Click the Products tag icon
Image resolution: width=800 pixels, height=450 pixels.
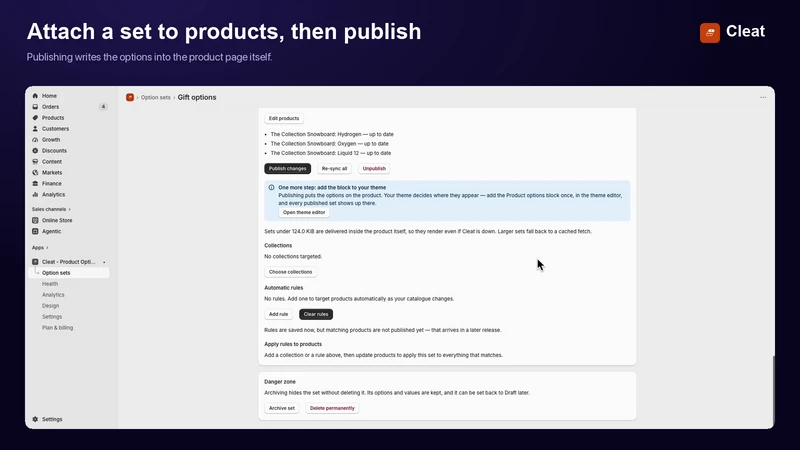pos(35,118)
